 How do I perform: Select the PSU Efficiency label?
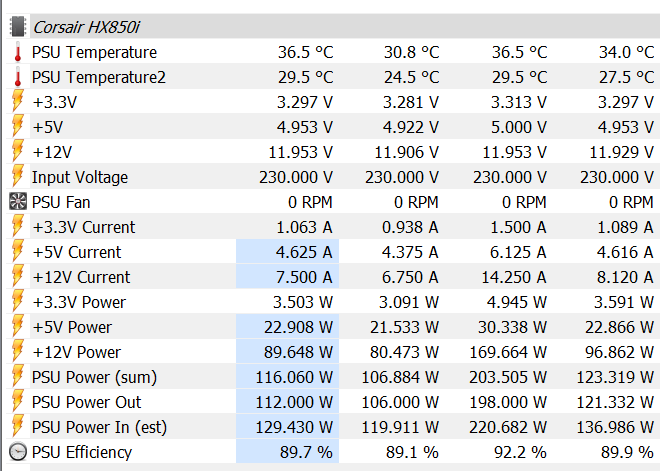(x=82, y=452)
